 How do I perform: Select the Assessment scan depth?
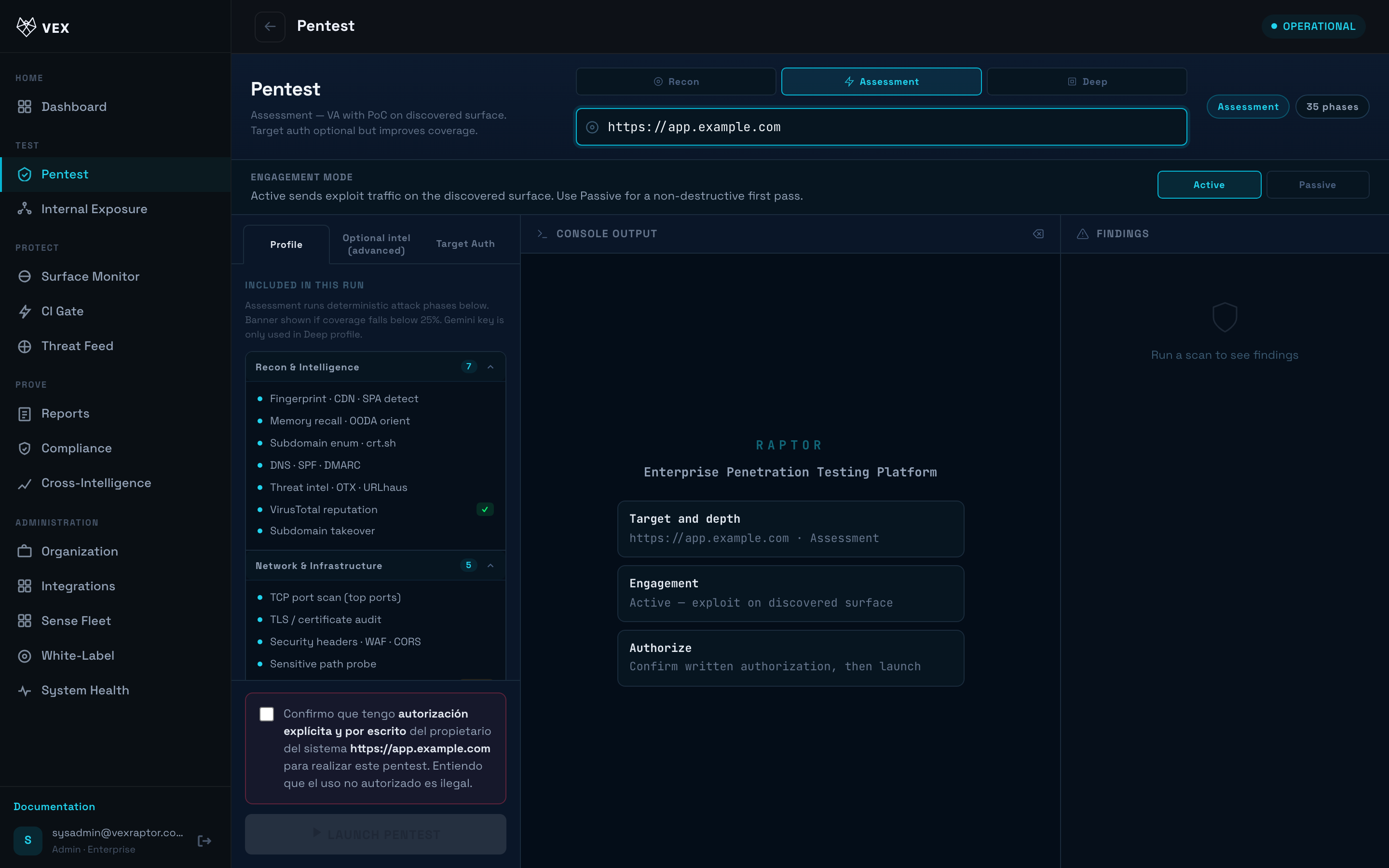881,81
